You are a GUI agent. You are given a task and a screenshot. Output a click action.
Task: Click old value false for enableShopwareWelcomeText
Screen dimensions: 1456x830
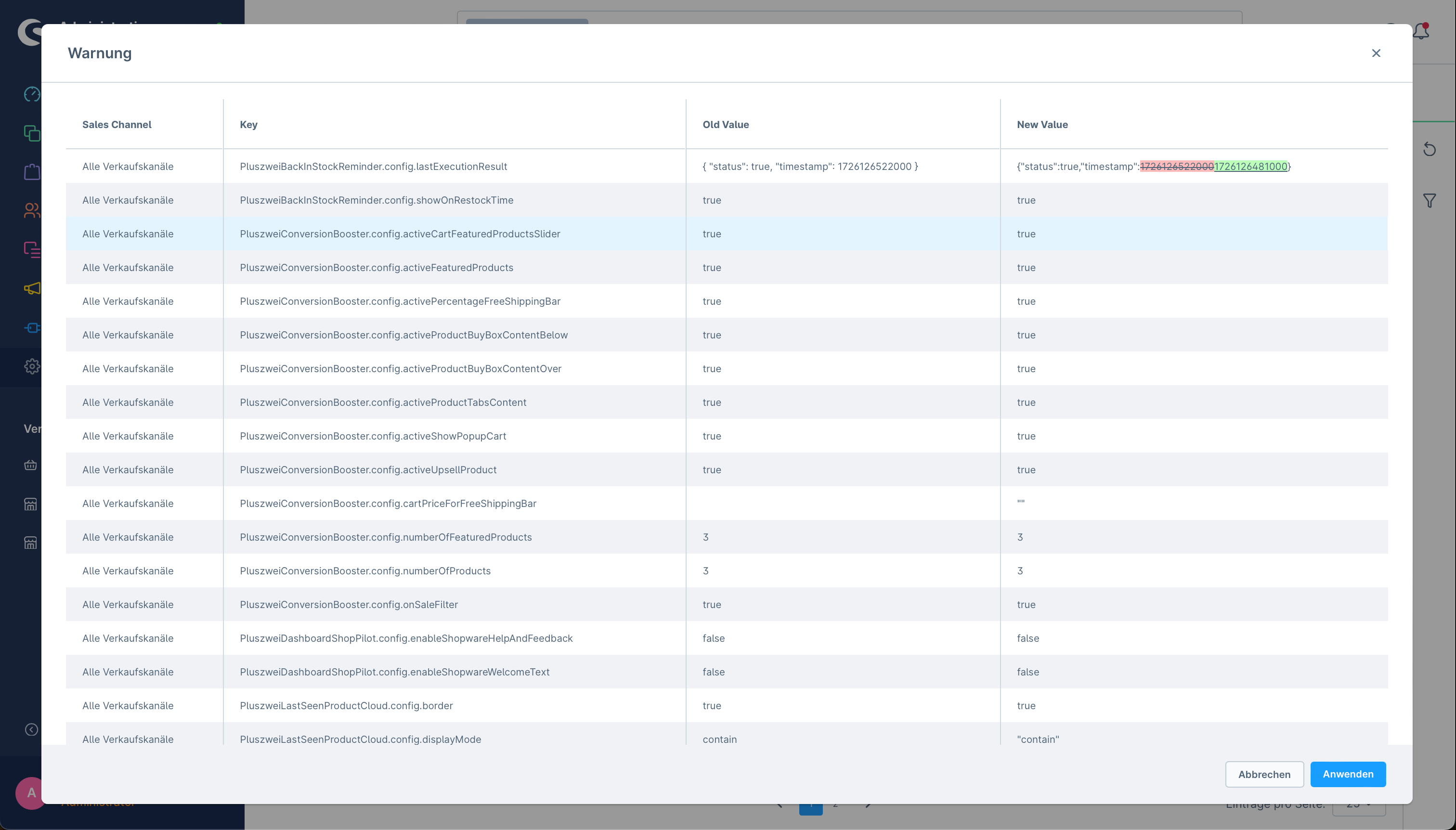(713, 672)
